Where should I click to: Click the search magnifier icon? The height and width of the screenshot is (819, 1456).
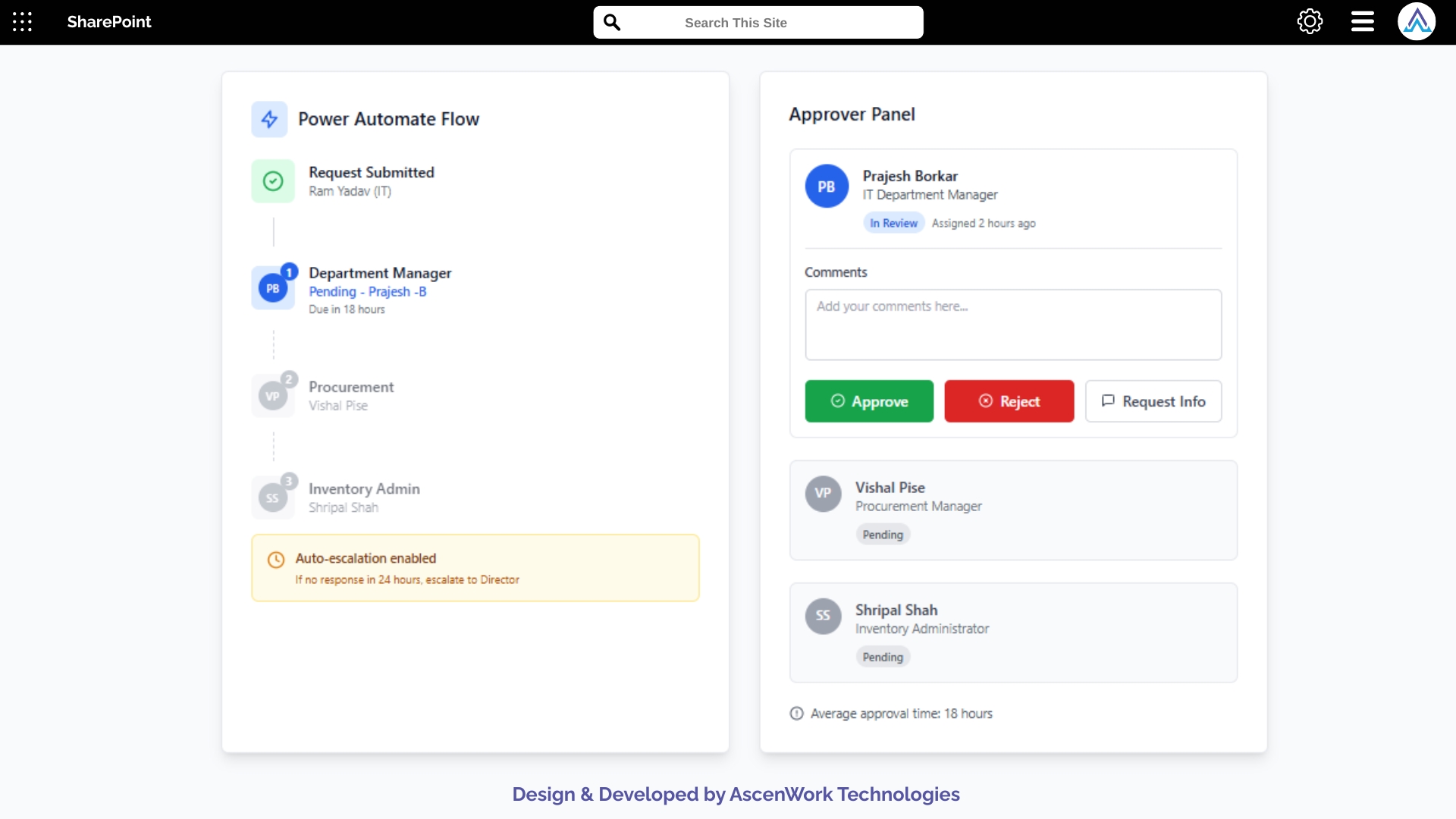612,22
